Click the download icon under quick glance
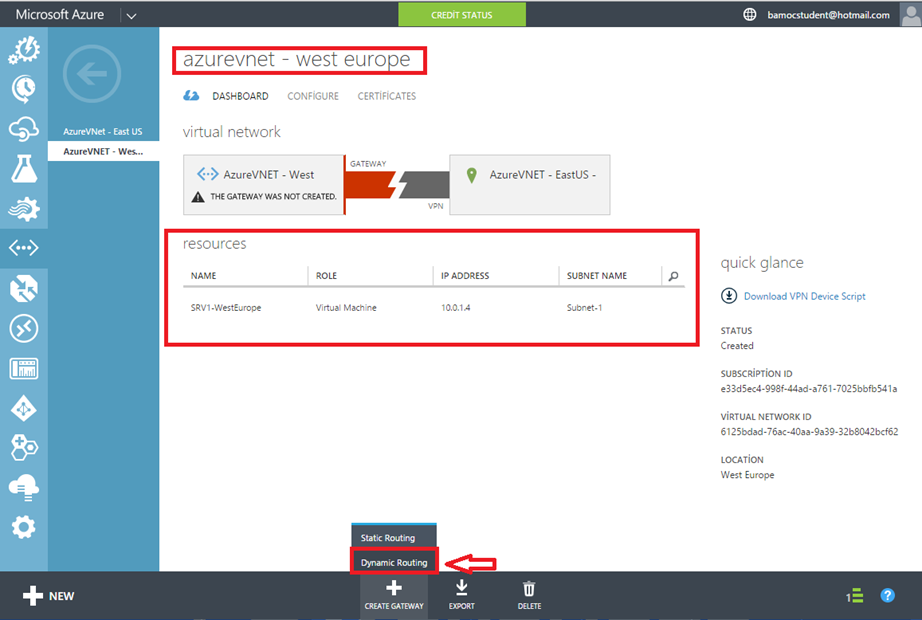Image resolution: width=922 pixels, height=620 pixels. 729,296
